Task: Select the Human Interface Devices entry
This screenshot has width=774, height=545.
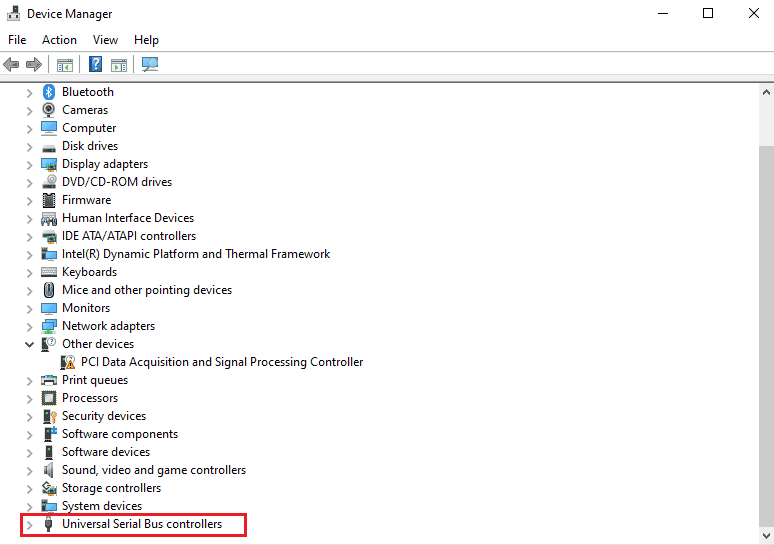Action: [128, 218]
